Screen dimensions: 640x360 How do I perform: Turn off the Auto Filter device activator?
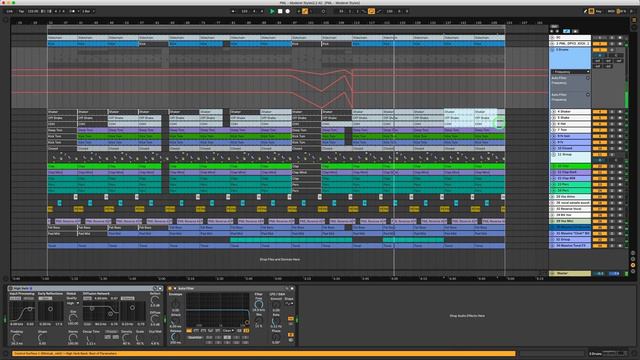pos(170,288)
